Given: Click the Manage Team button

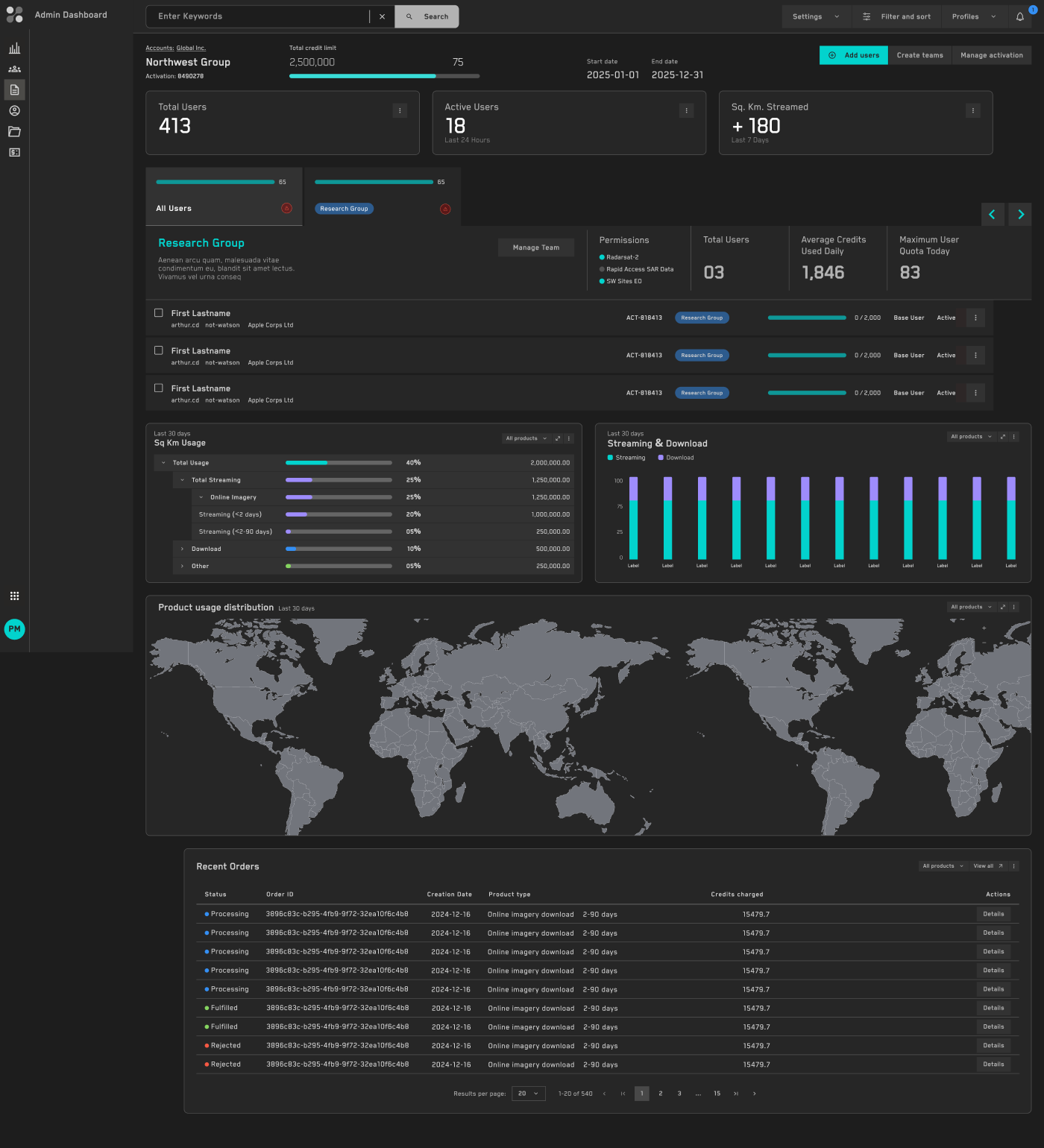Looking at the screenshot, I should [x=536, y=247].
